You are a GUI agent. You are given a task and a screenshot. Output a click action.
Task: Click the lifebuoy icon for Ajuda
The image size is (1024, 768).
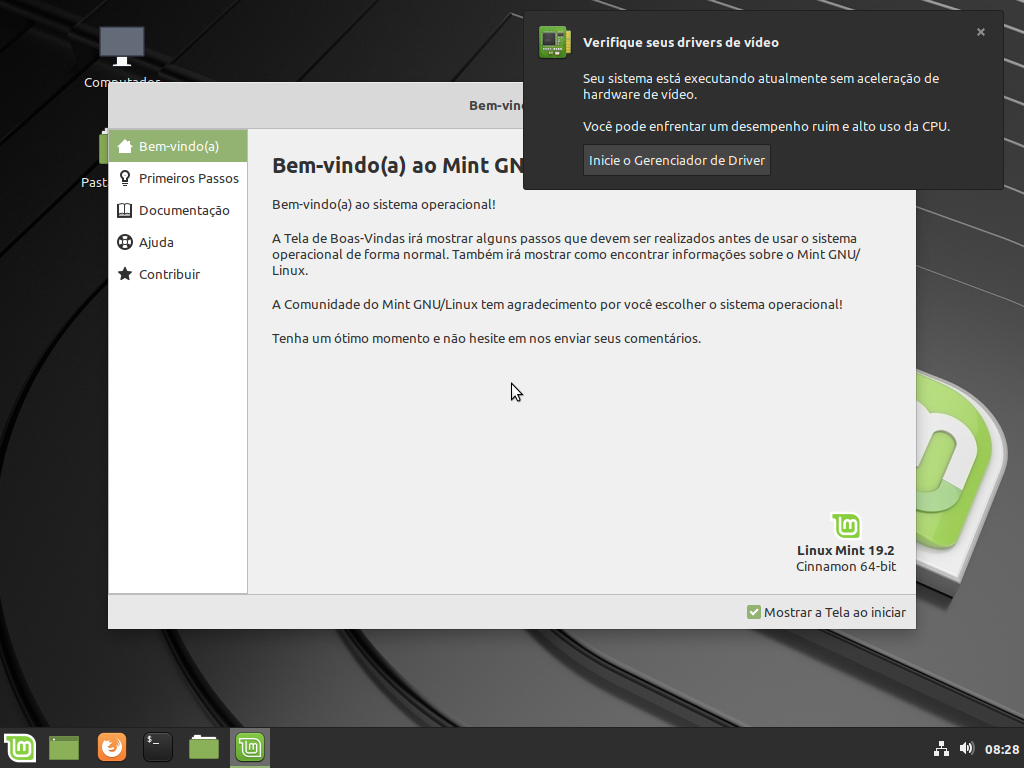[125, 242]
